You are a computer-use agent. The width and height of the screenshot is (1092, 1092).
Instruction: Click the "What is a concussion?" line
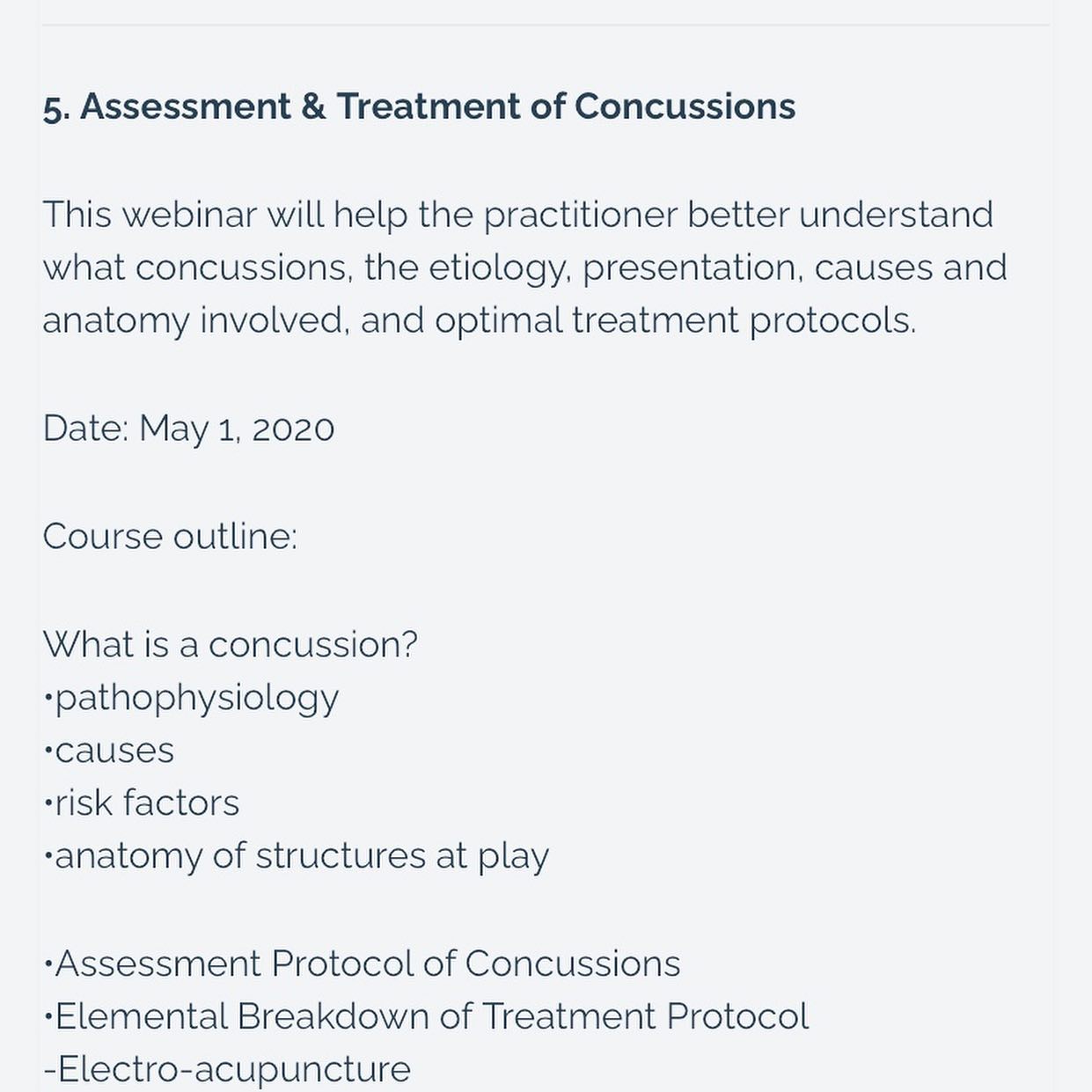click(230, 645)
